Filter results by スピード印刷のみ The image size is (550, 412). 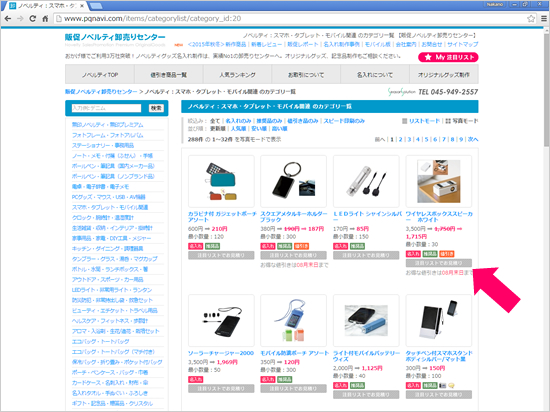(344, 121)
